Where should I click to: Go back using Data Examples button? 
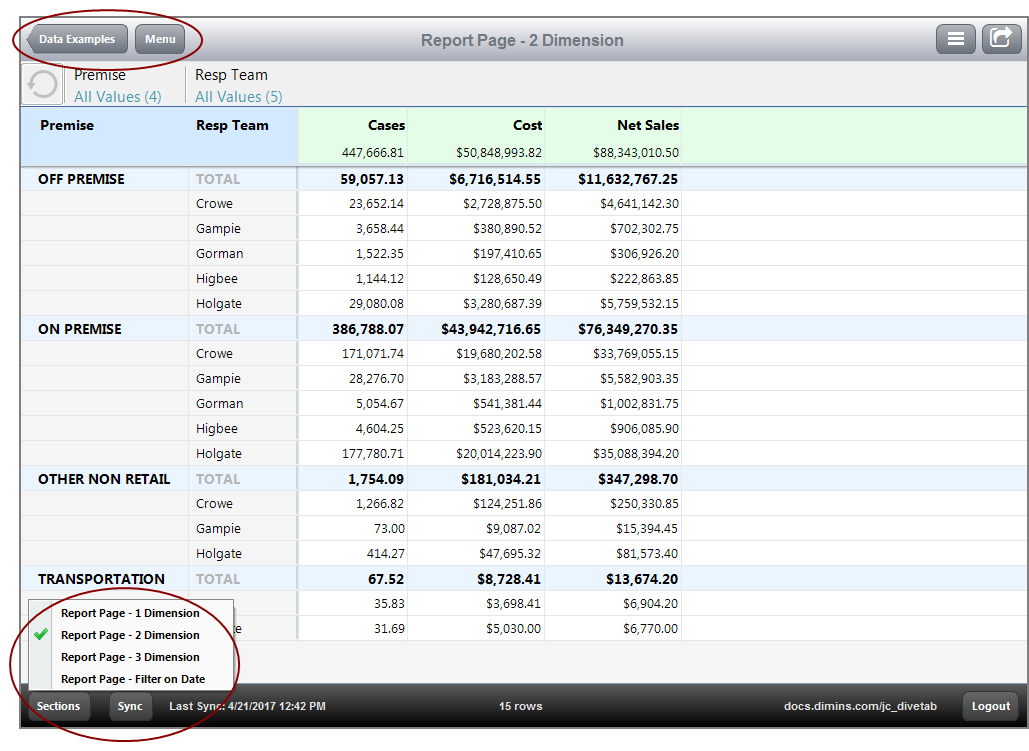[x=77, y=39]
